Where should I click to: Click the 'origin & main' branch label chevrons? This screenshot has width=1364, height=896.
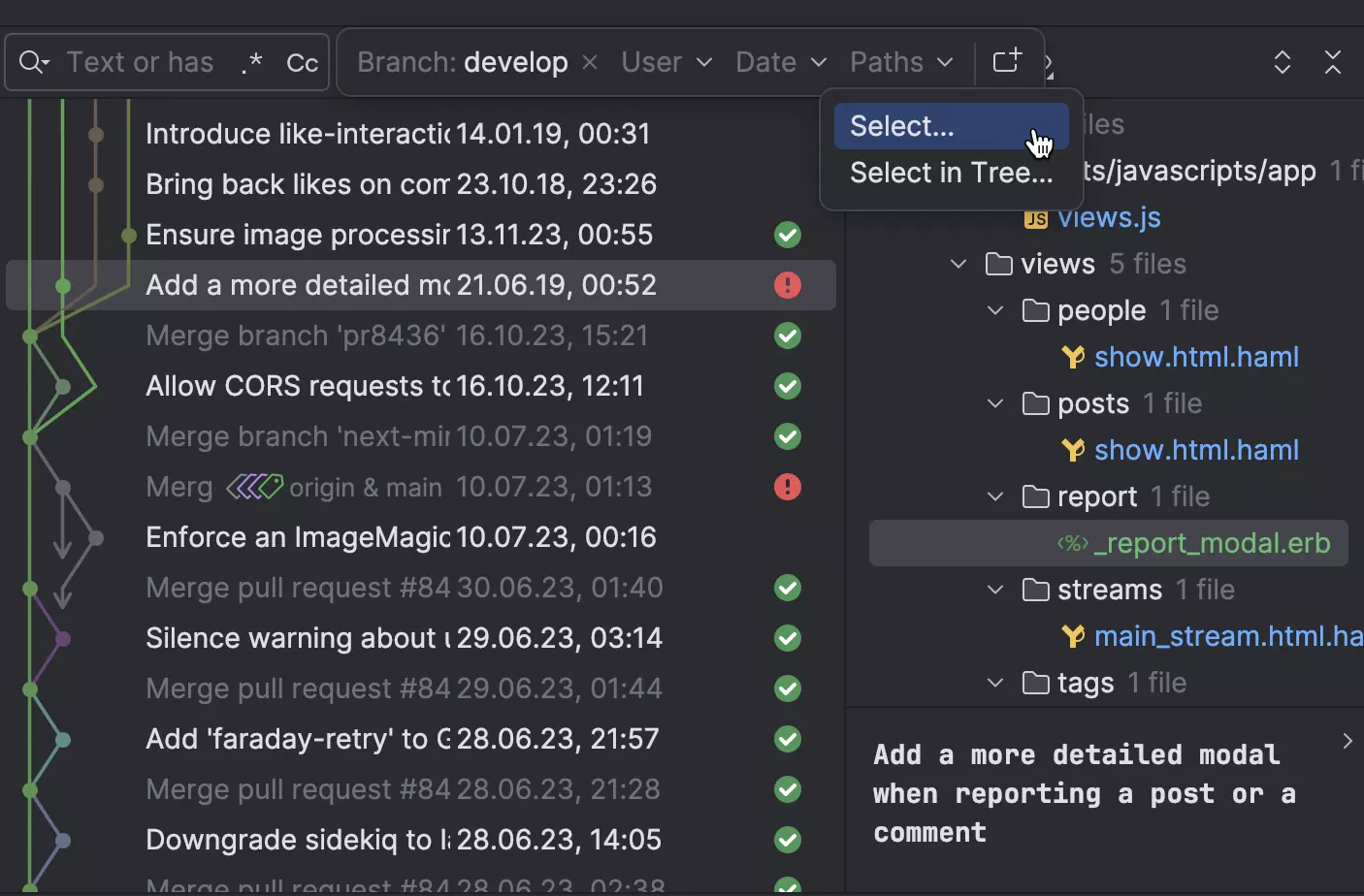coord(254,486)
